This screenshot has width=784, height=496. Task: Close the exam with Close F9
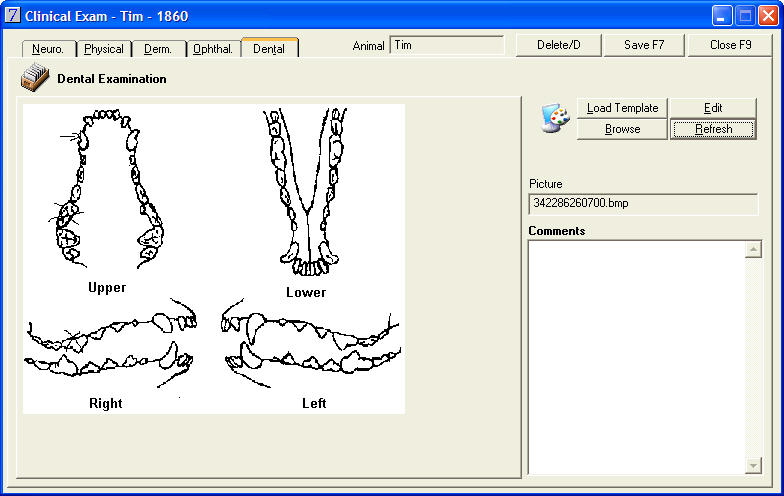730,45
